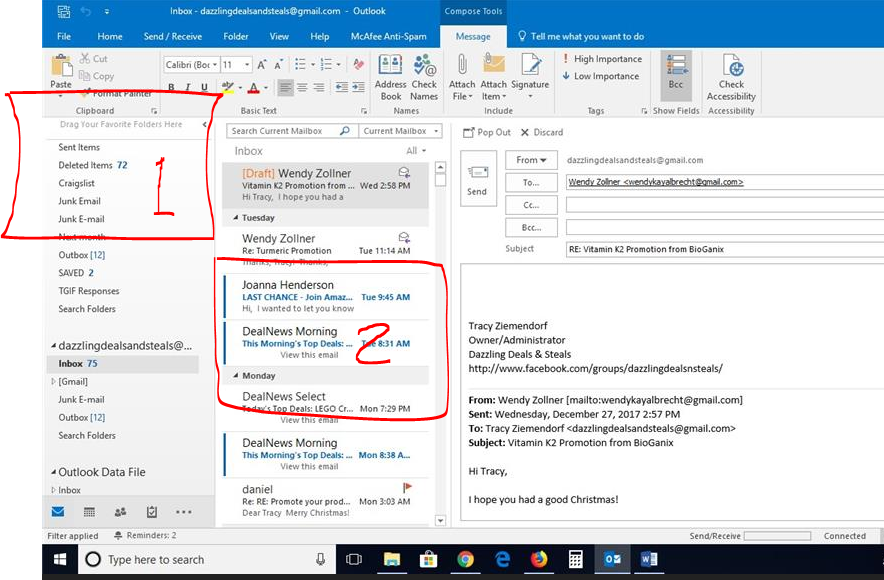Toggle Bold formatting
884x580 pixels.
pyautogui.click(x=171, y=87)
